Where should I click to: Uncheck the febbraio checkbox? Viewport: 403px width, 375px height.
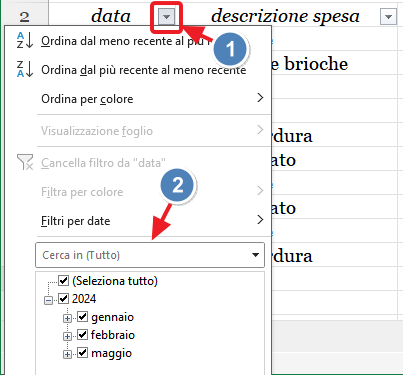[x=82, y=334]
